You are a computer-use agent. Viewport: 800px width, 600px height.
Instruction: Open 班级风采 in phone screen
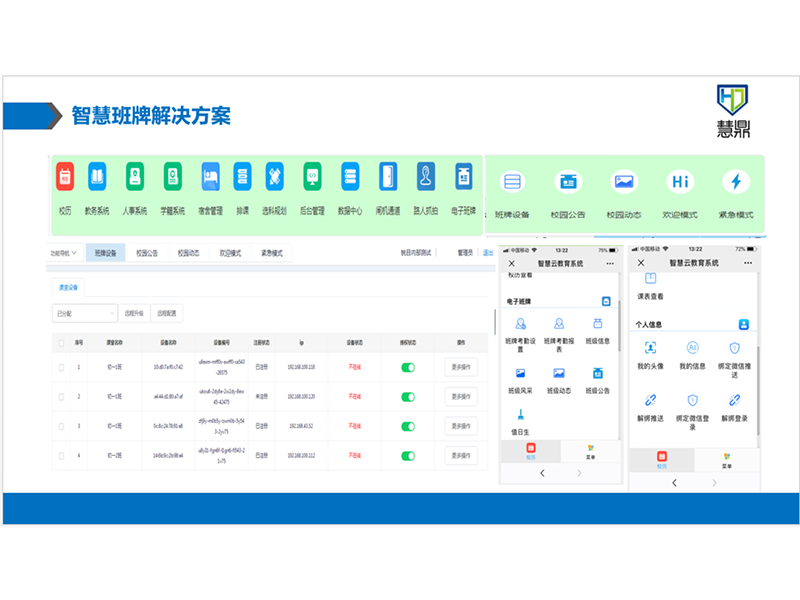pyautogui.click(x=520, y=374)
